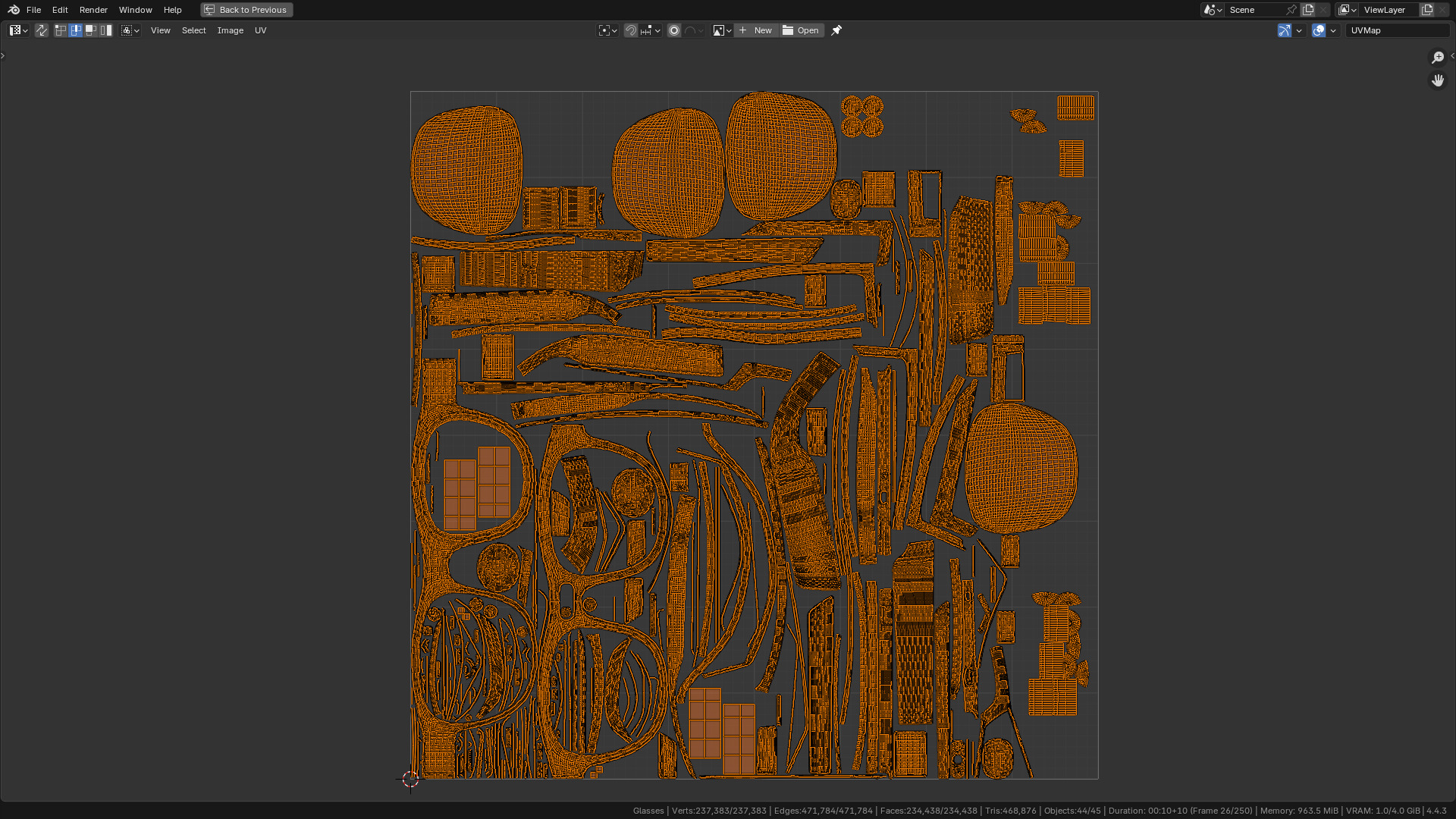Select face selection mode icon
Viewport: 1456px width, 819px height.
91,30
